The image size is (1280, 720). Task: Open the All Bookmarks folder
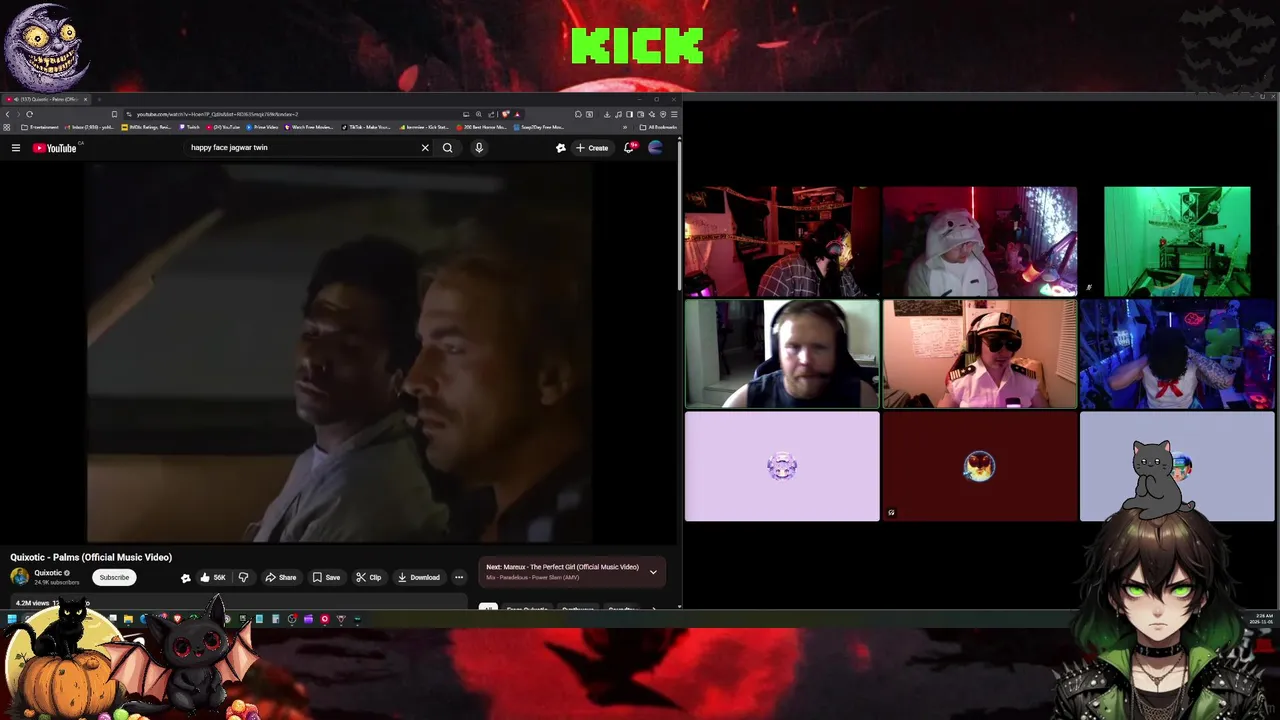660,127
